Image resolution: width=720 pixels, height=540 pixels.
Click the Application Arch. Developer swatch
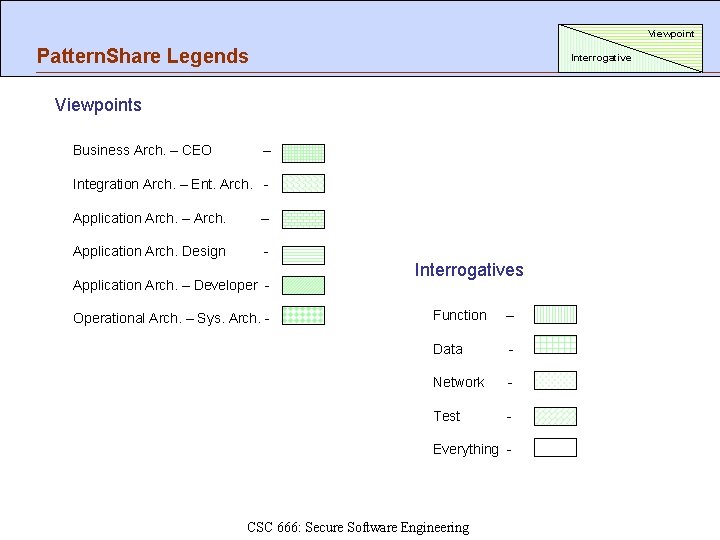(304, 286)
